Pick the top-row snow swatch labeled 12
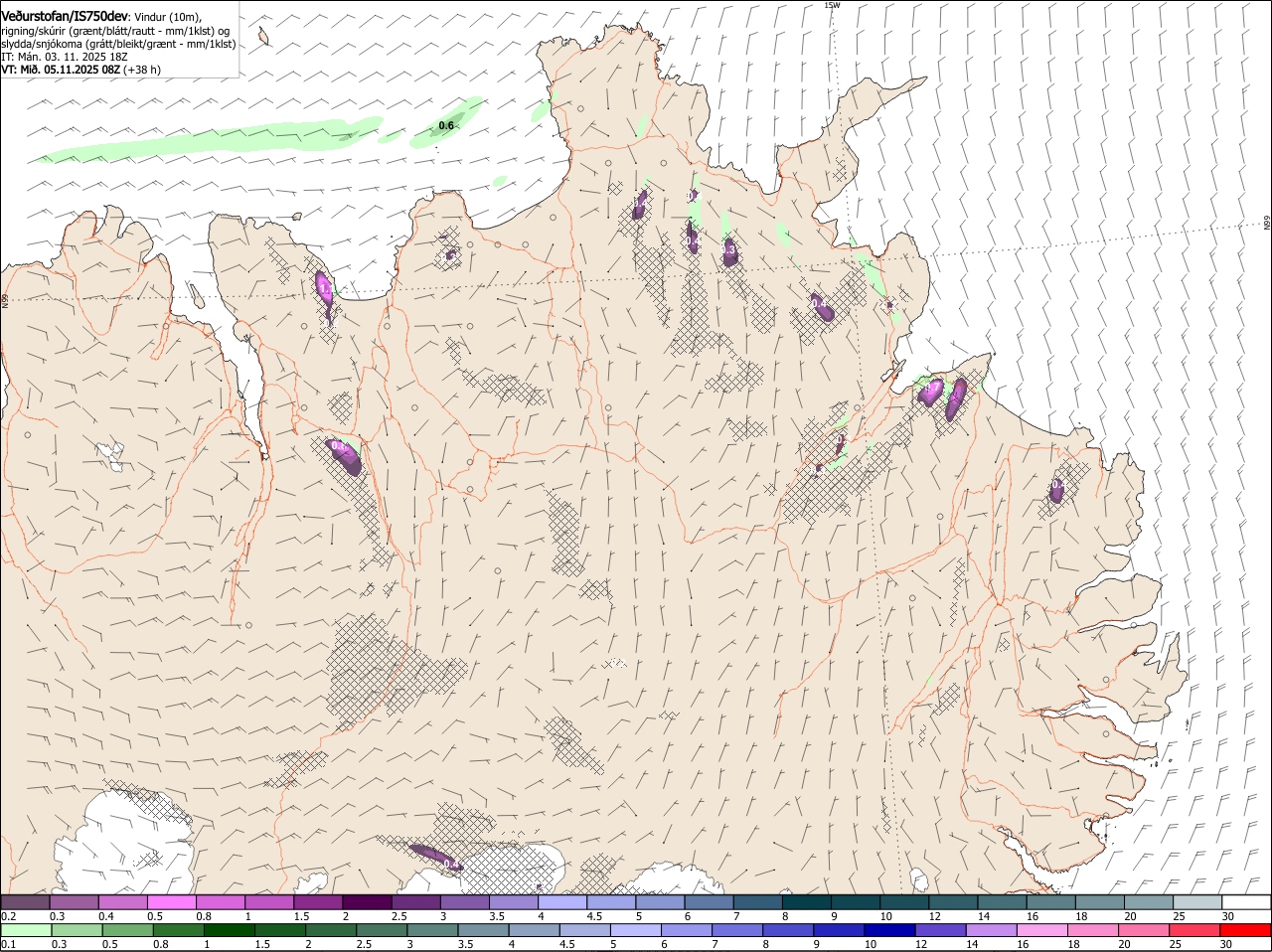1272x952 pixels. click(x=952, y=902)
